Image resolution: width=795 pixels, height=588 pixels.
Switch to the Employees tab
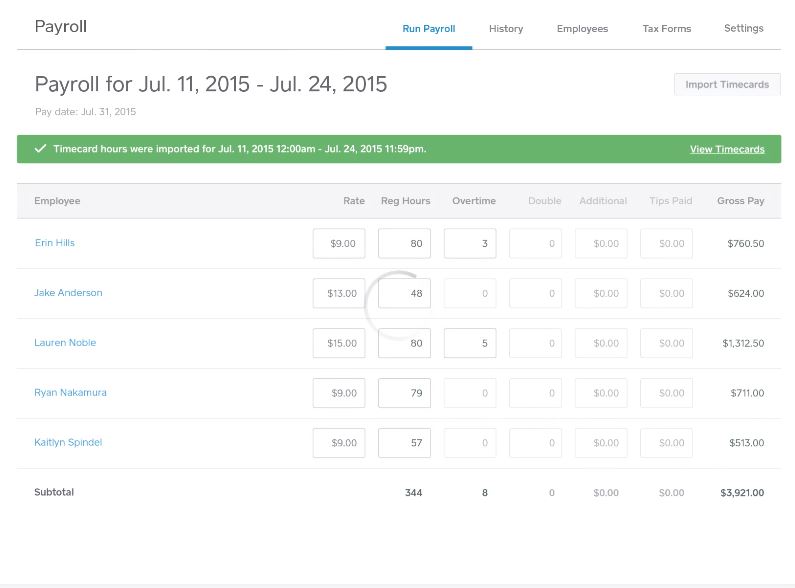pos(582,29)
